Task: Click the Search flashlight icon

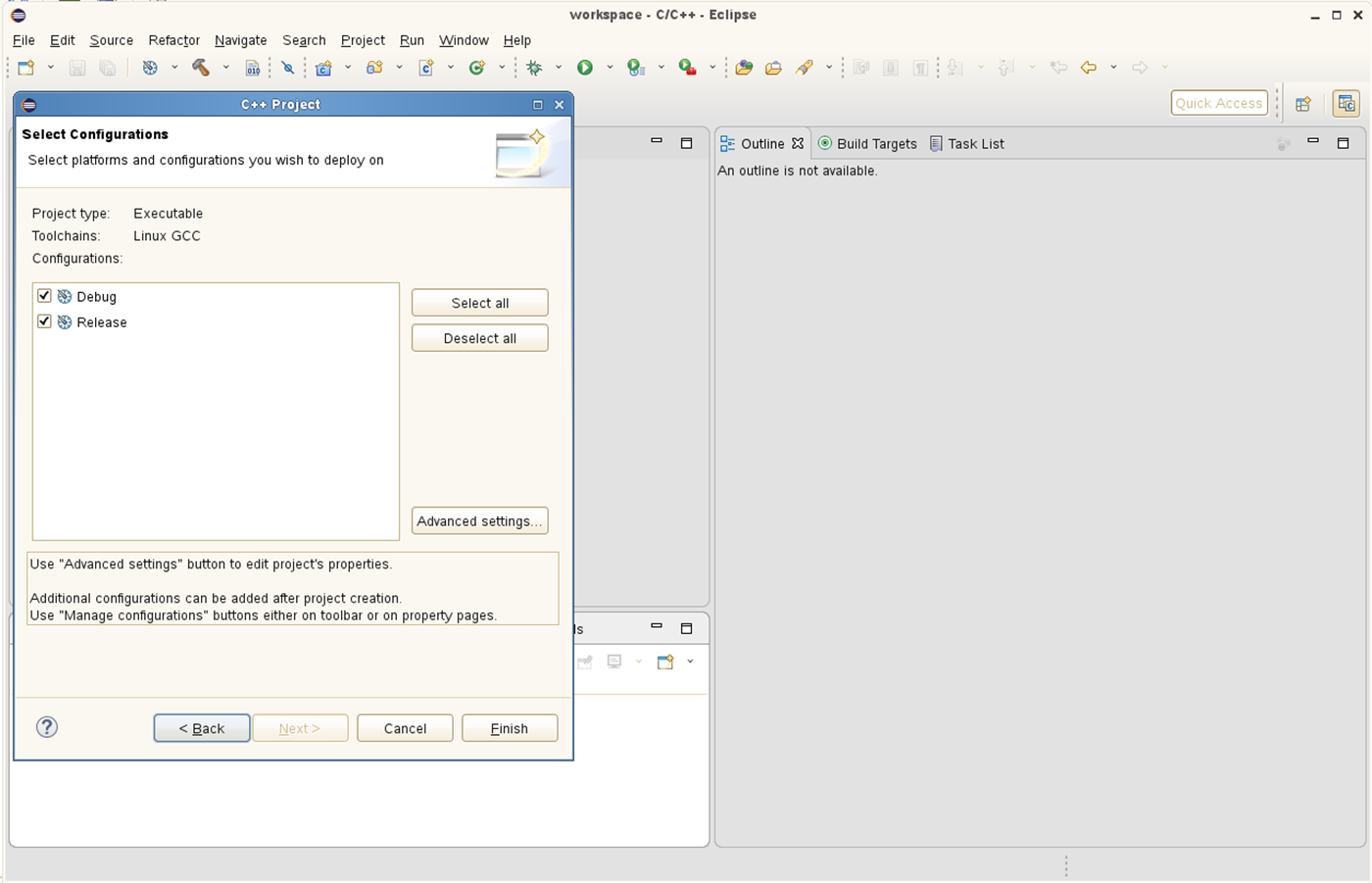Action: coord(805,68)
